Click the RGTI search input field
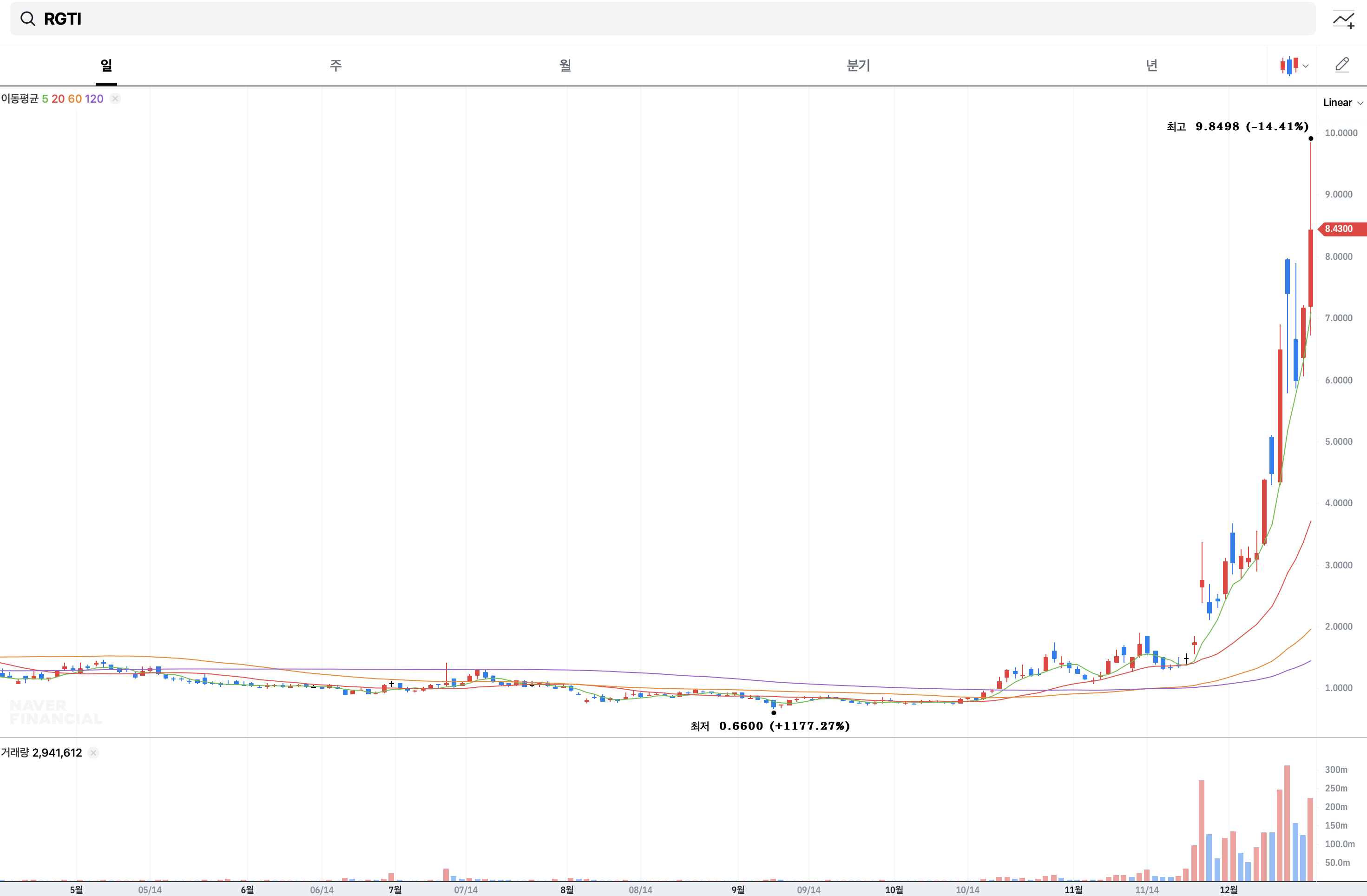This screenshot has width=1367, height=896. (x=632, y=19)
